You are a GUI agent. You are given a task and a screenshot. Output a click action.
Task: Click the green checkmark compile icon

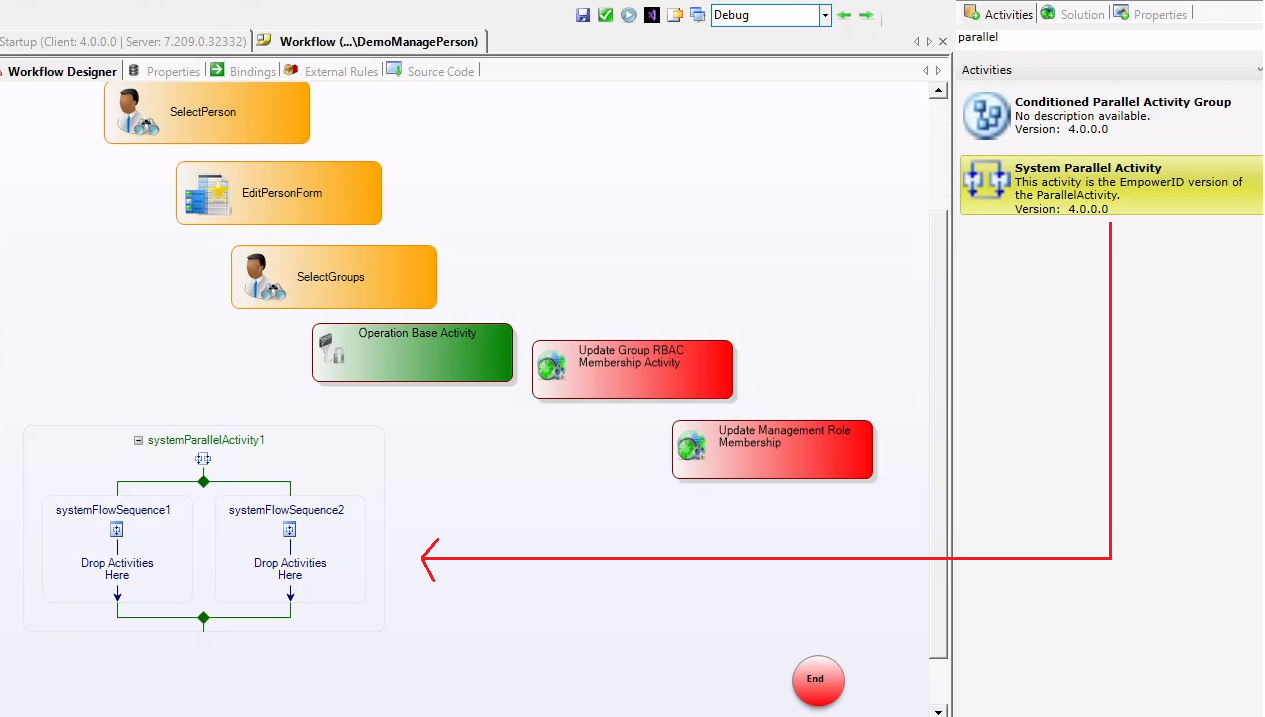click(x=606, y=15)
